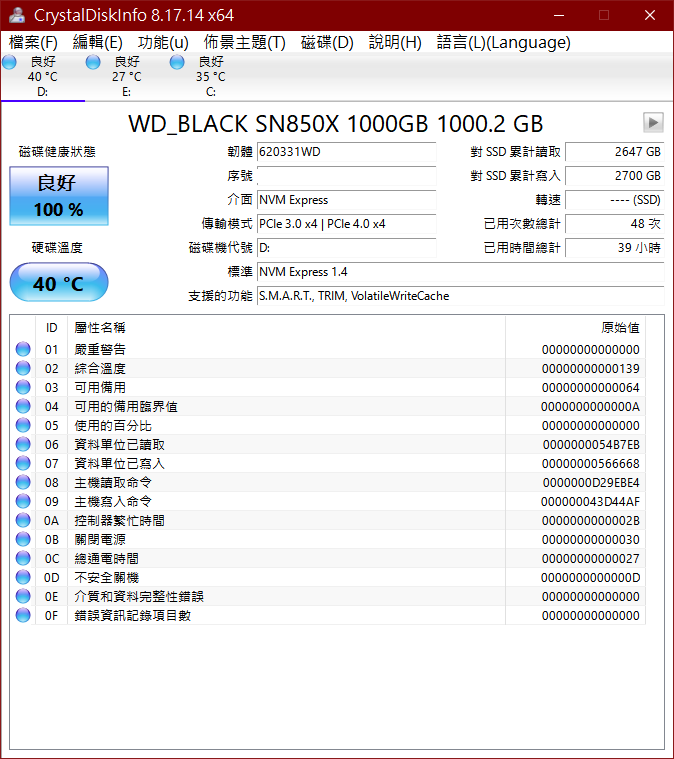Viewport: 674px width, 759px height.
Task: Click status orb of attribute 0B 關閉電源
Action: pos(23,539)
